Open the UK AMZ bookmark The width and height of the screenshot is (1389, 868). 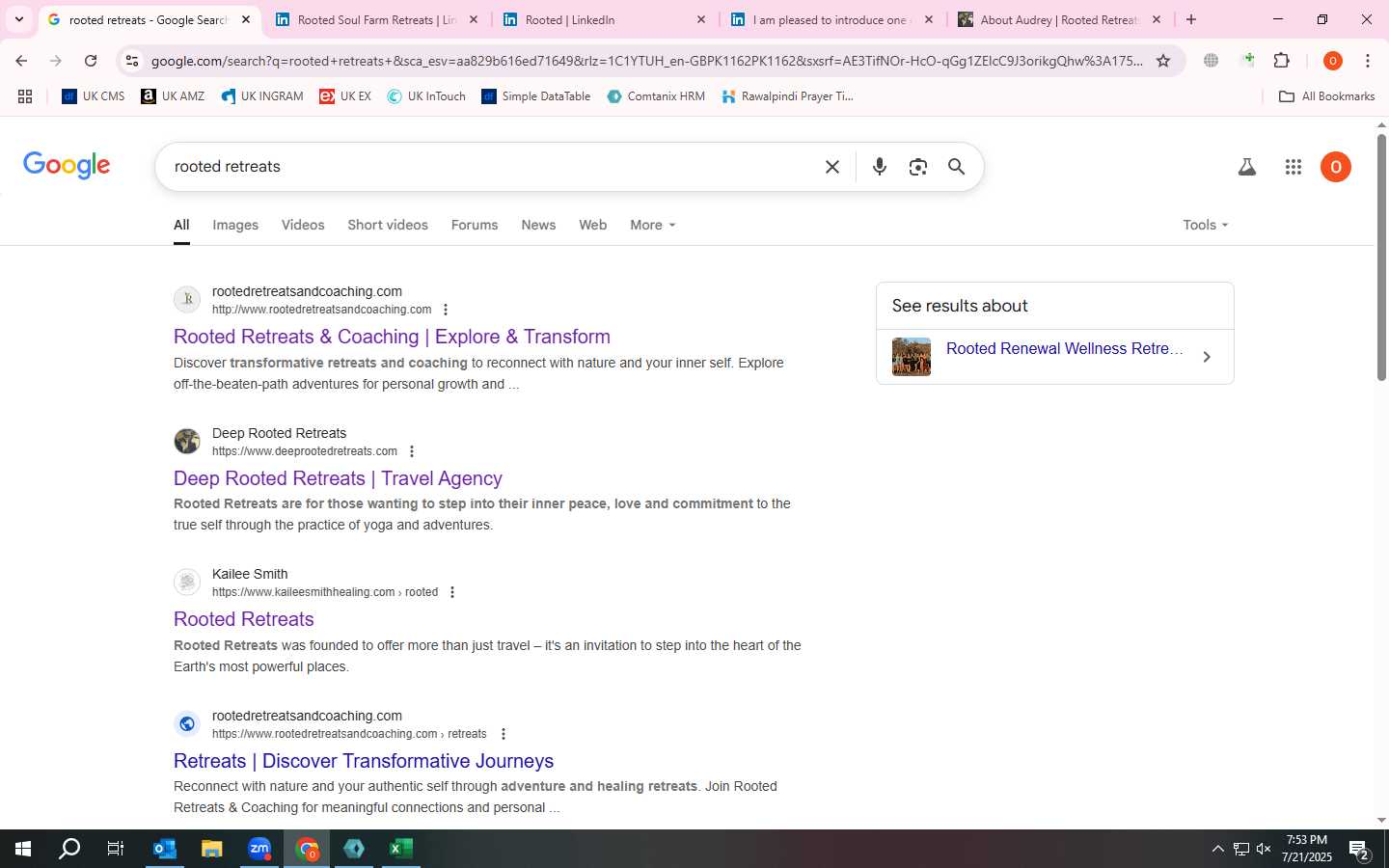[x=173, y=96]
